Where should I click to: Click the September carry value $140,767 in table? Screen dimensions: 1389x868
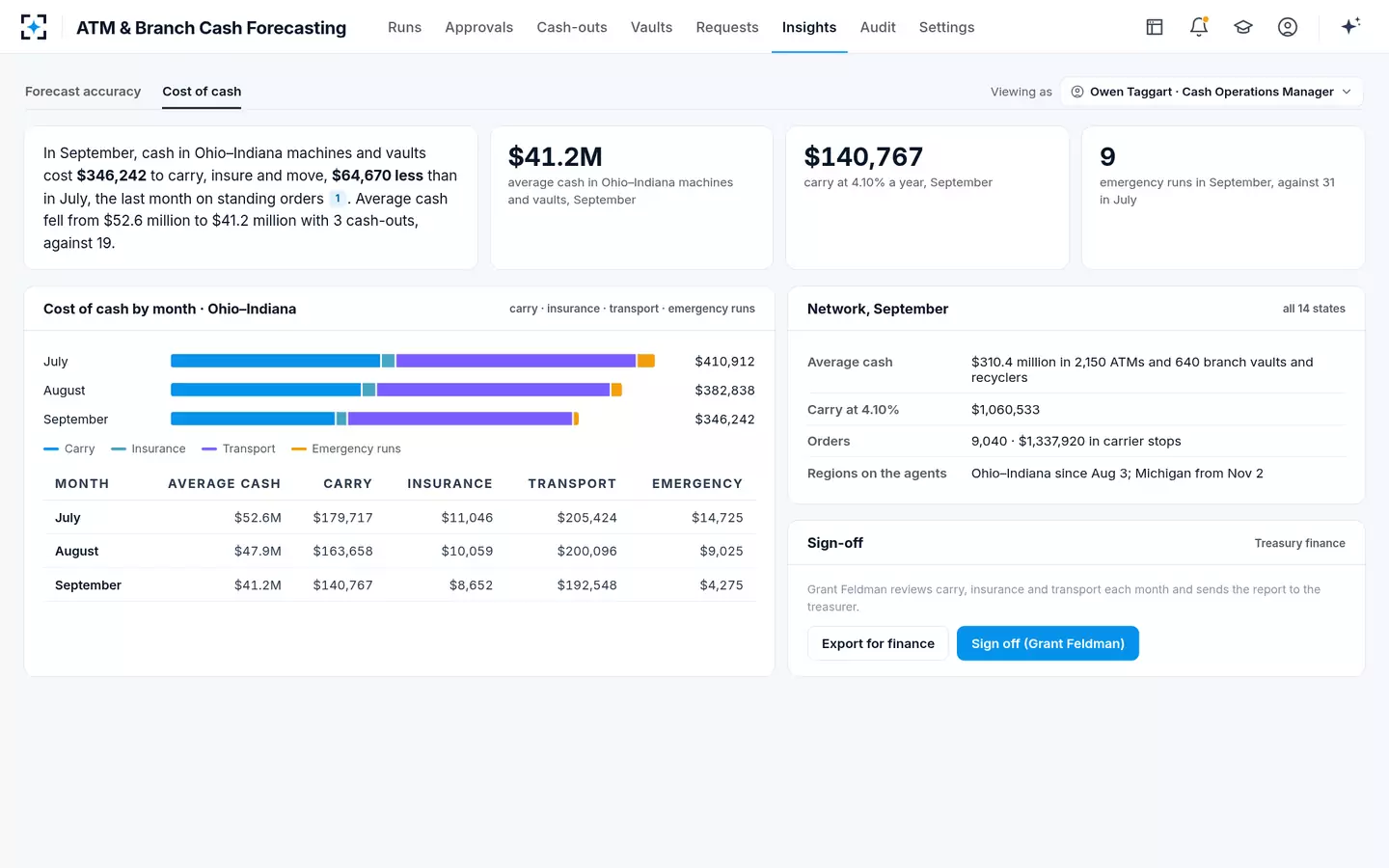pyautogui.click(x=342, y=585)
